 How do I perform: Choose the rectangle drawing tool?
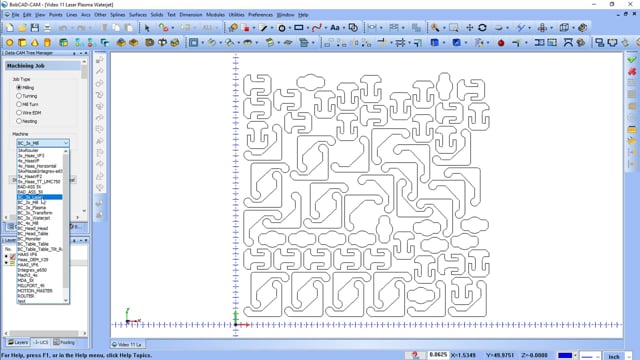[299, 28]
